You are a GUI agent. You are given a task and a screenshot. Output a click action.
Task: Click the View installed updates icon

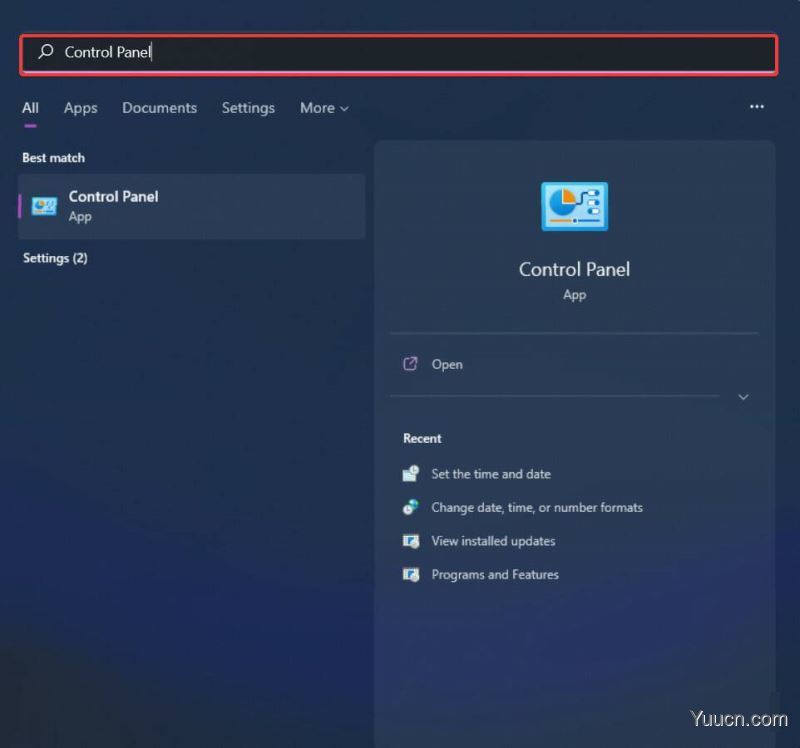click(x=411, y=541)
